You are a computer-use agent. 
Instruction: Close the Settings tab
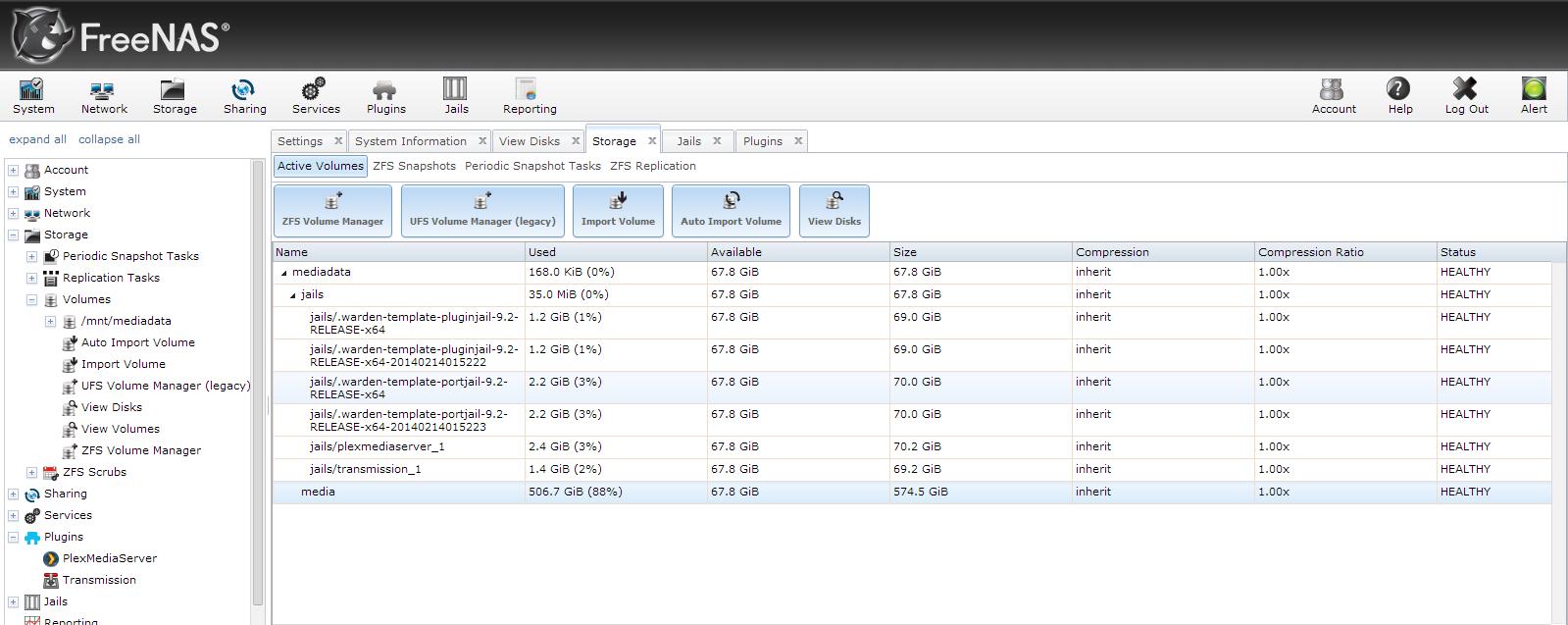[338, 141]
